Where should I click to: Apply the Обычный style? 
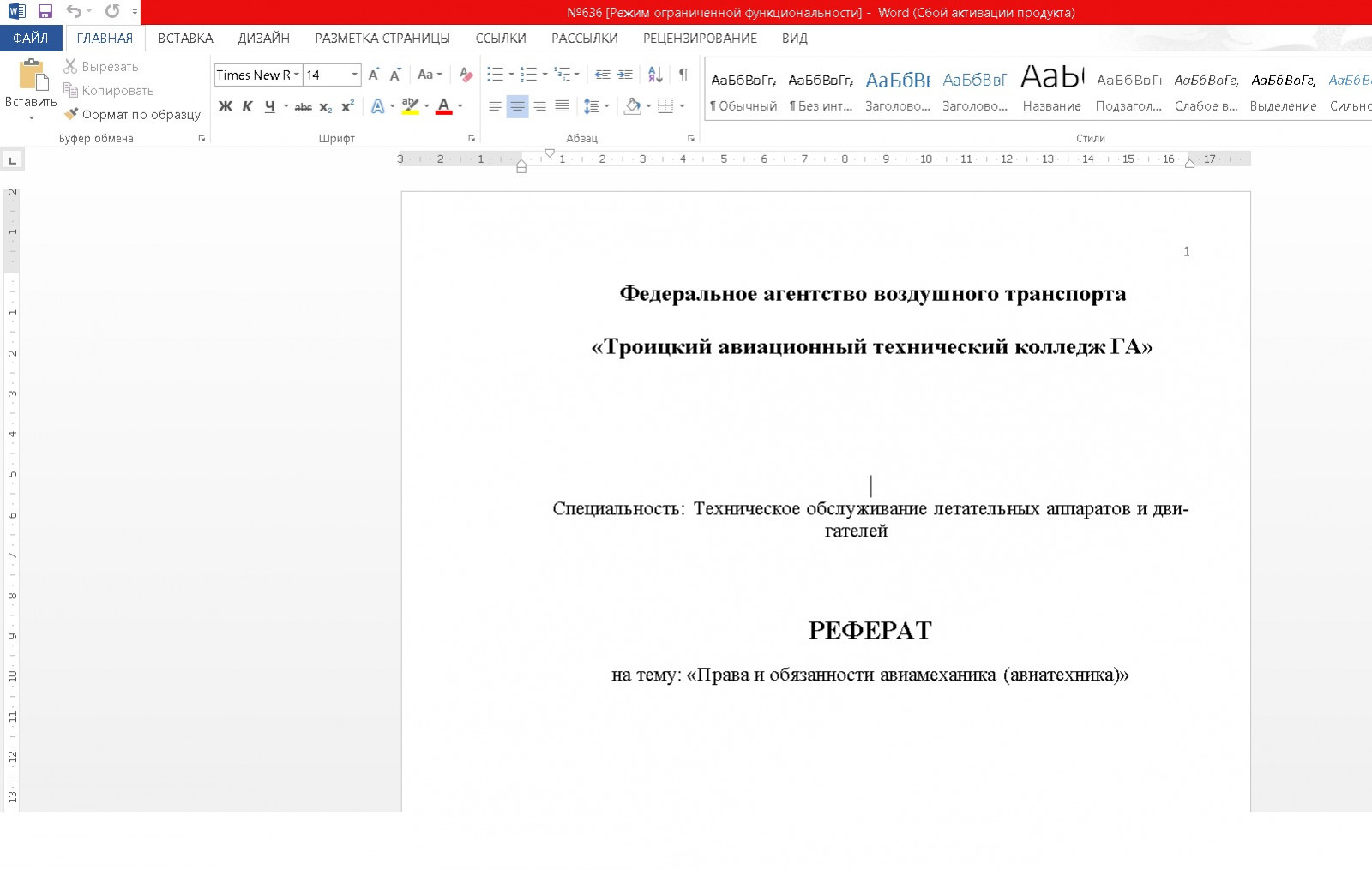[743, 92]
